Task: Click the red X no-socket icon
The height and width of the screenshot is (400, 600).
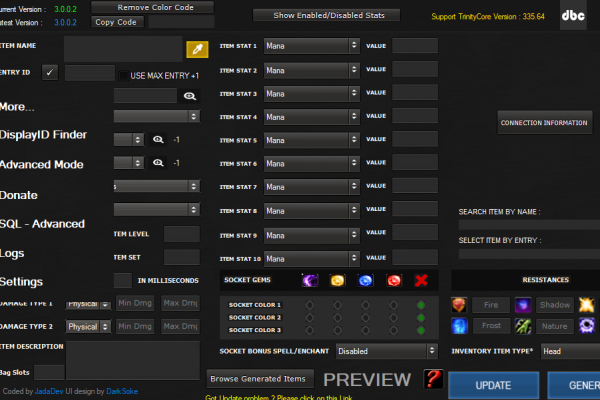Action: [x=421, y=281]
